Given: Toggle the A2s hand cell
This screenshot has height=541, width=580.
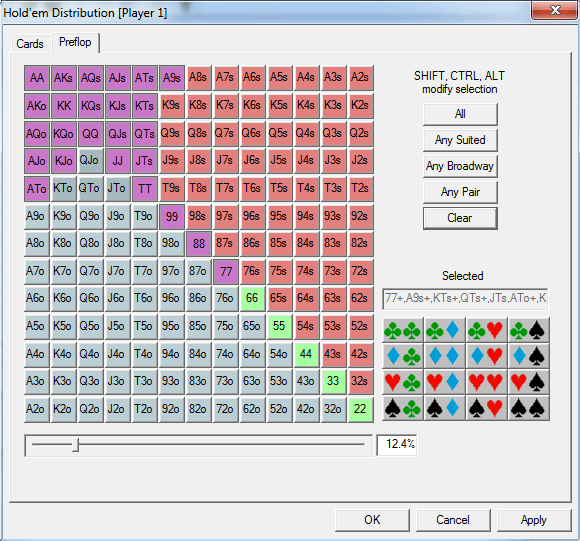Looking at the screenshot, I should (361, 78).
